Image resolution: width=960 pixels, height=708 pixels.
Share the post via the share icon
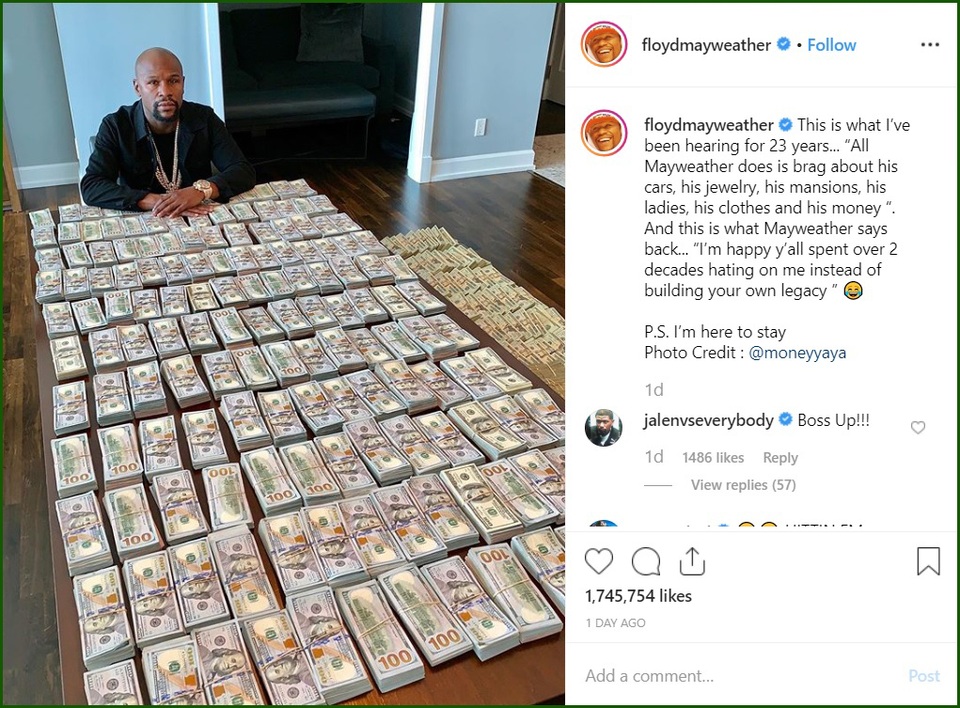point(692,560)
